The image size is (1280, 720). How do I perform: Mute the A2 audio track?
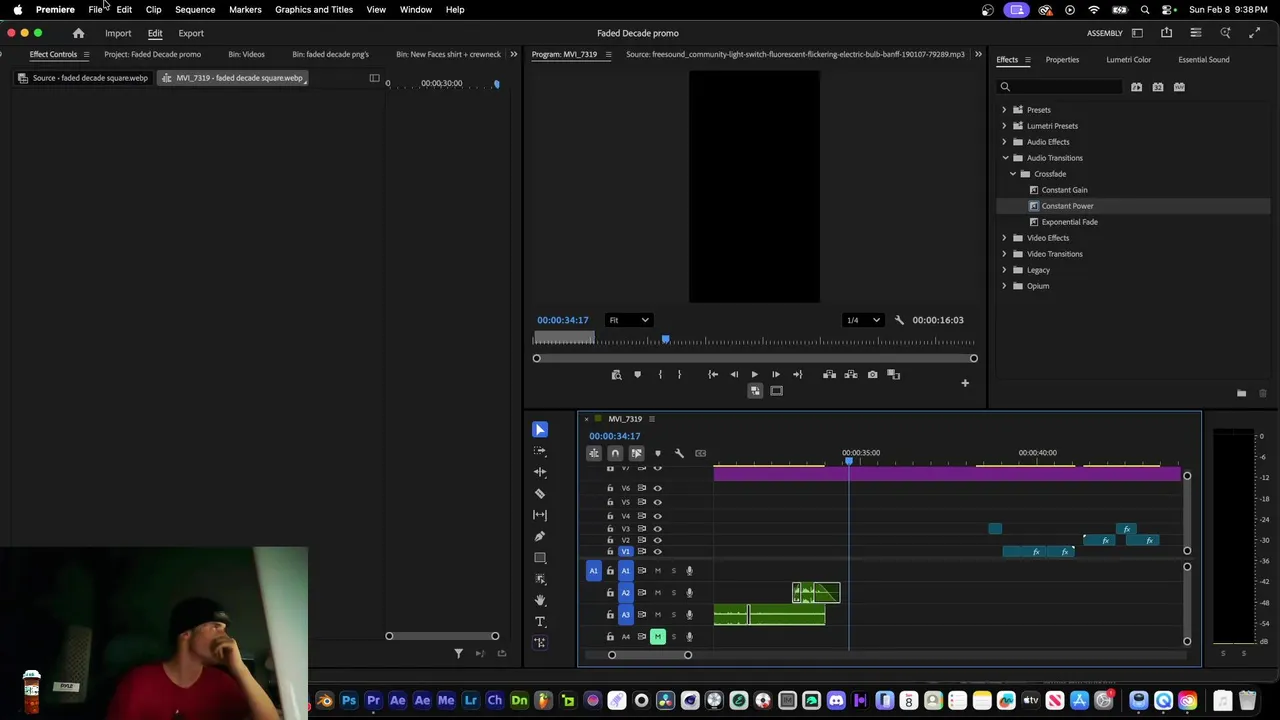tap(657, 593)
